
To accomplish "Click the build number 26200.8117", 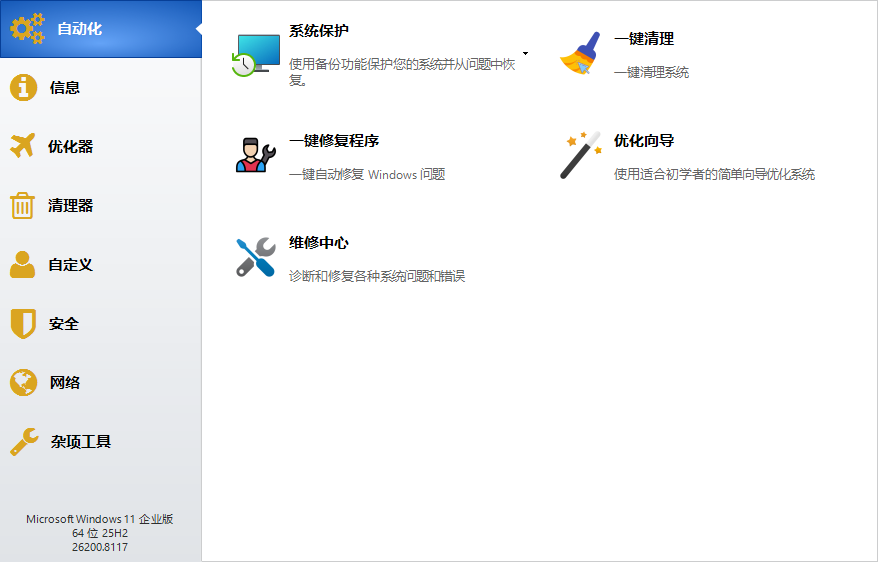I will point(100,547).
